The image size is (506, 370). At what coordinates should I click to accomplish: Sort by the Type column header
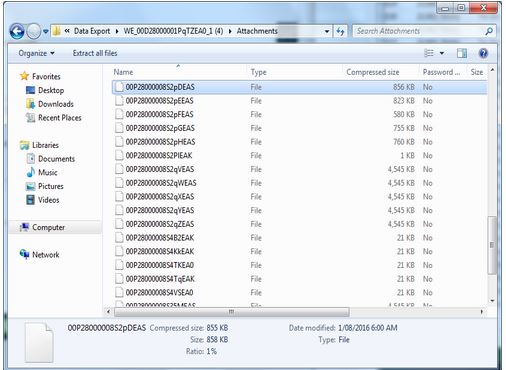pyautogui.click(x=259, y=72)
